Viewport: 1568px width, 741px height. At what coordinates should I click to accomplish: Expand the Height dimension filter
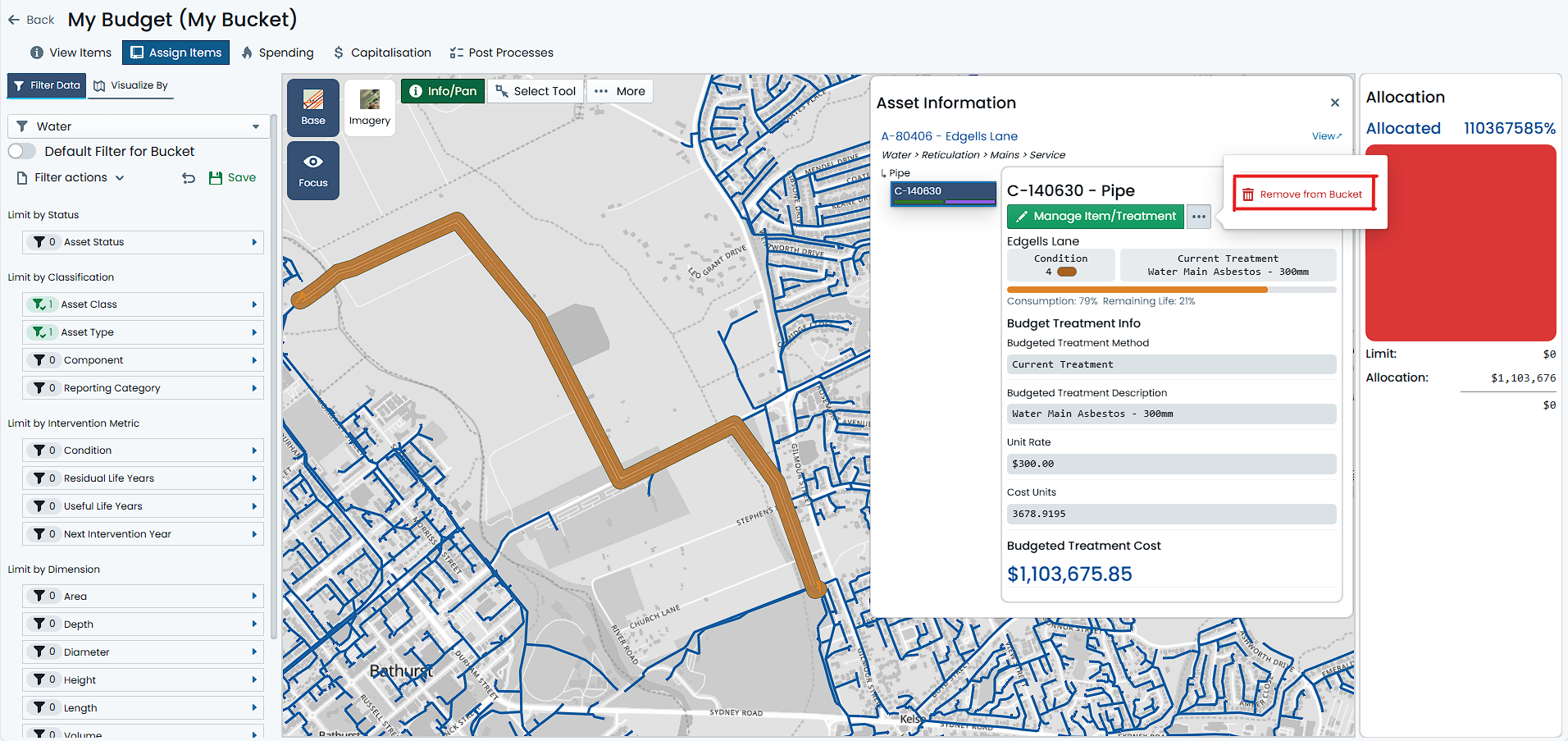[x=144, y=680]
